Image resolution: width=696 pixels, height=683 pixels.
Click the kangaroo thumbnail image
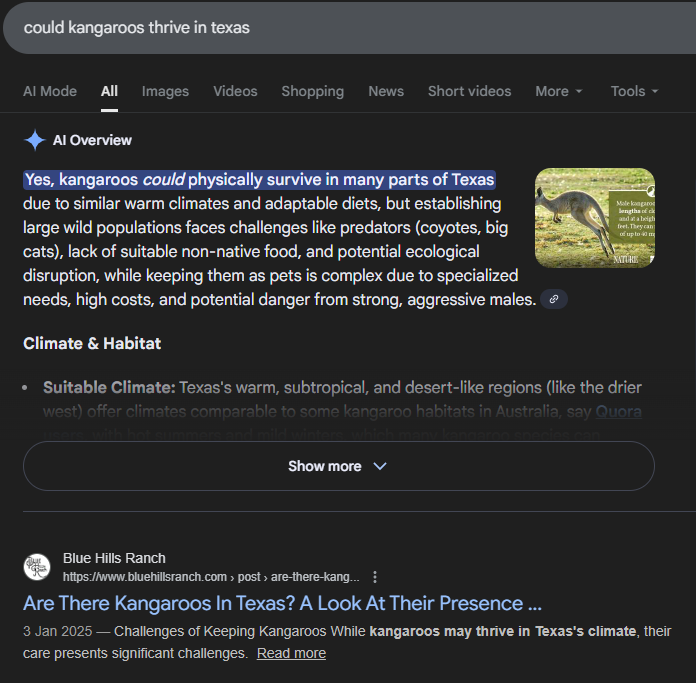[x=595, y=218]
